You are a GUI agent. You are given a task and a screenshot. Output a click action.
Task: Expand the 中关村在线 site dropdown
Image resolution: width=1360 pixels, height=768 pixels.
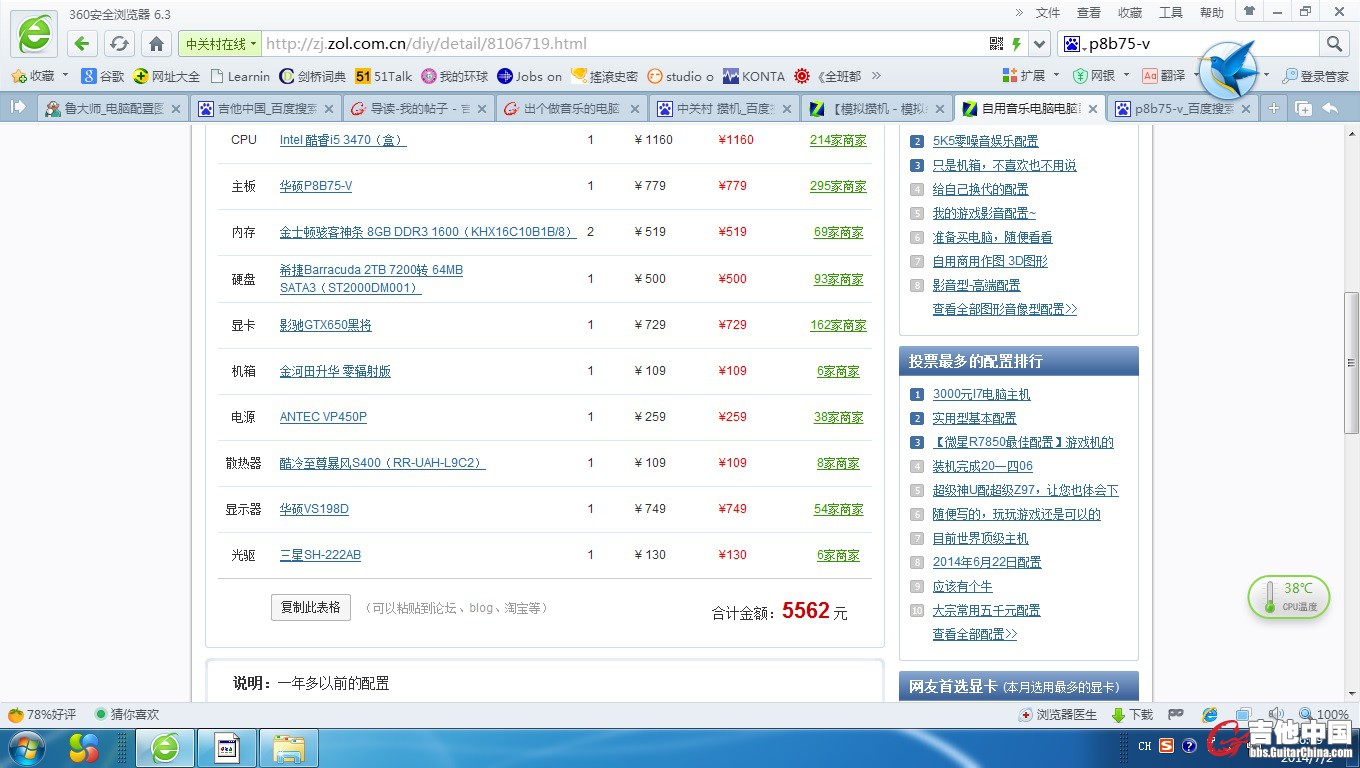click(254, 44)
